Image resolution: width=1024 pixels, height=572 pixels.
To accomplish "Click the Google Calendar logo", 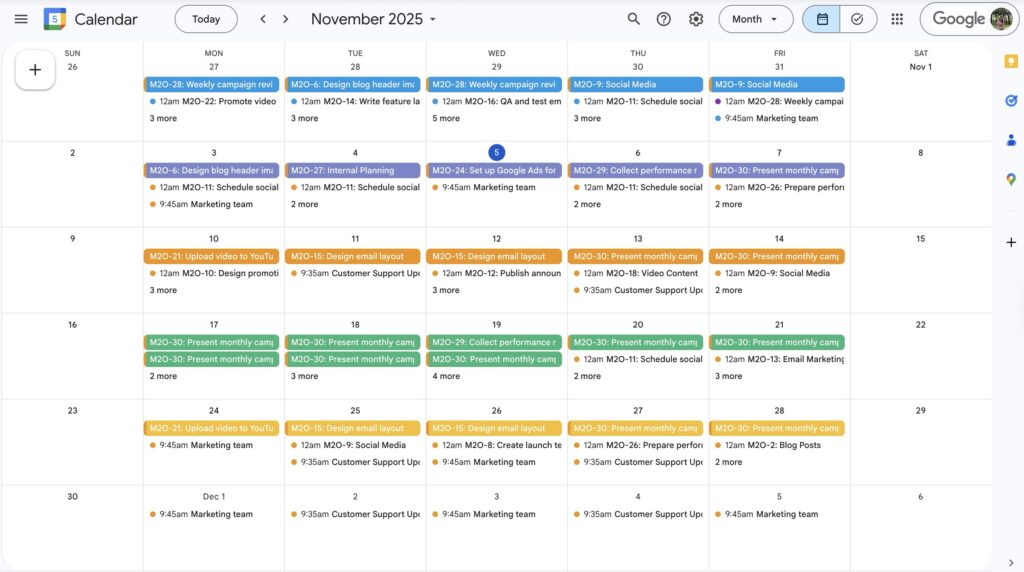I will point(55,19).
